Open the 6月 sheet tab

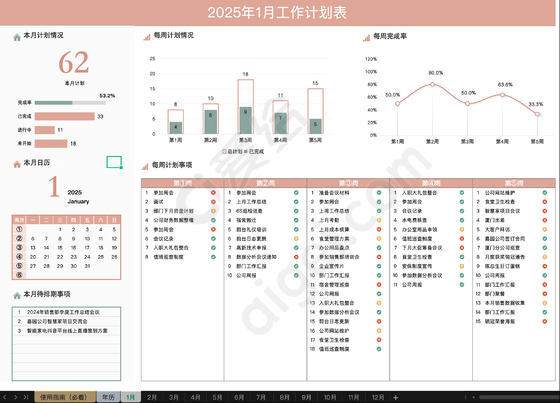[x=239, y=397]
